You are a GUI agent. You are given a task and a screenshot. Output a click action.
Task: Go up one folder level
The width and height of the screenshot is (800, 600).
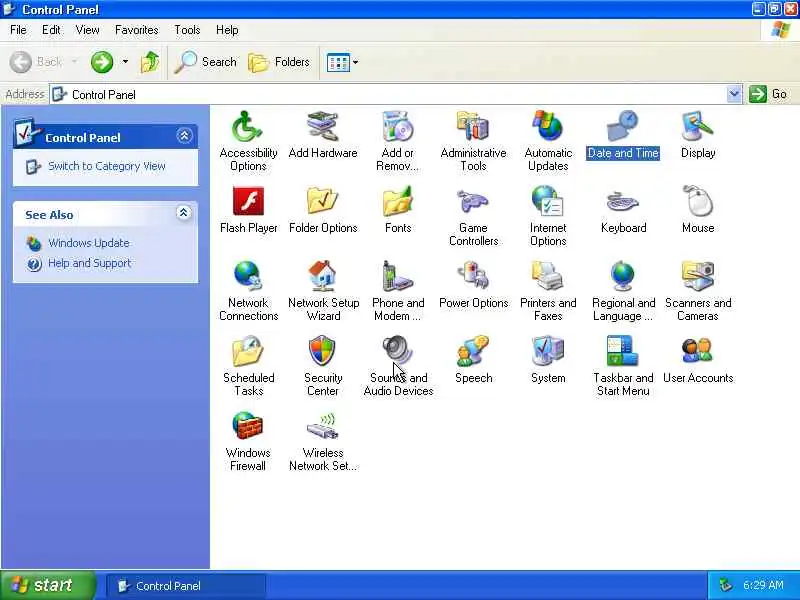point(150,62)
